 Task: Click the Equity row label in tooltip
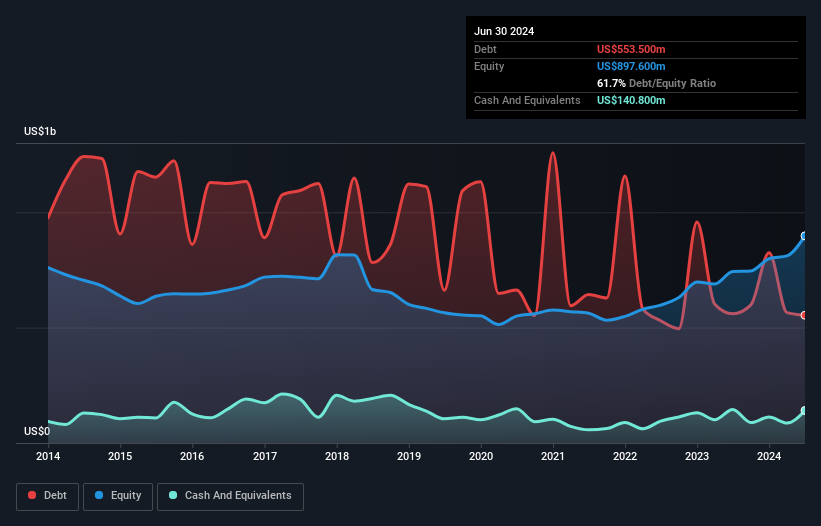pyautogui.click(x=489, y=66)
